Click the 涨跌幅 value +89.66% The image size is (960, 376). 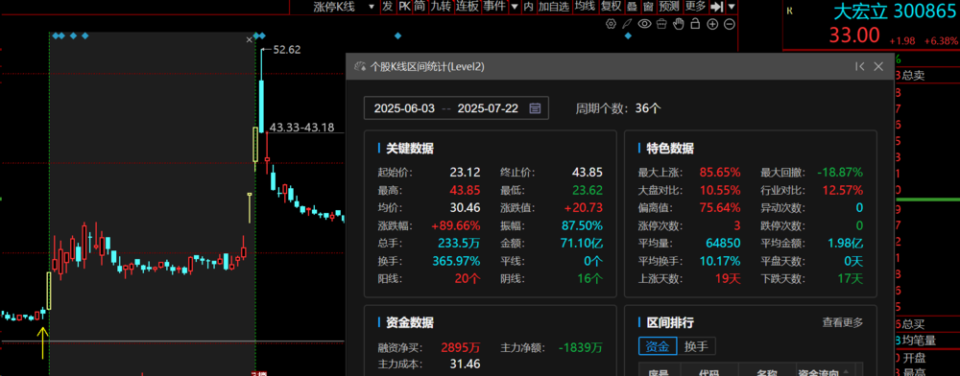click(x=456, y=225)
